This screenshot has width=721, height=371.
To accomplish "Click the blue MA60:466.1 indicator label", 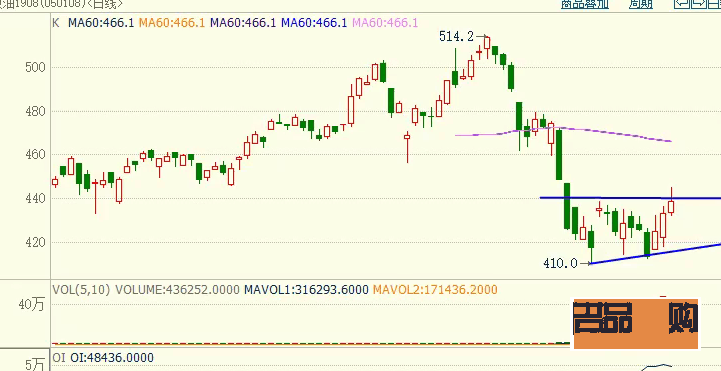I will (x=314, y=23).
